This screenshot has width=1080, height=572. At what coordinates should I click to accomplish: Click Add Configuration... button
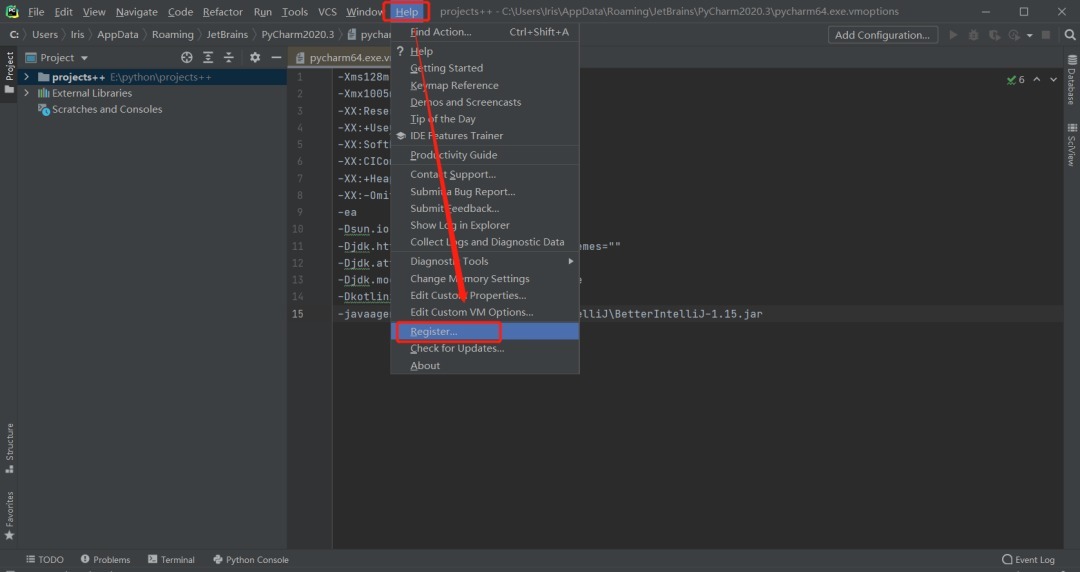pyautogui.click(x=882, y=34)
